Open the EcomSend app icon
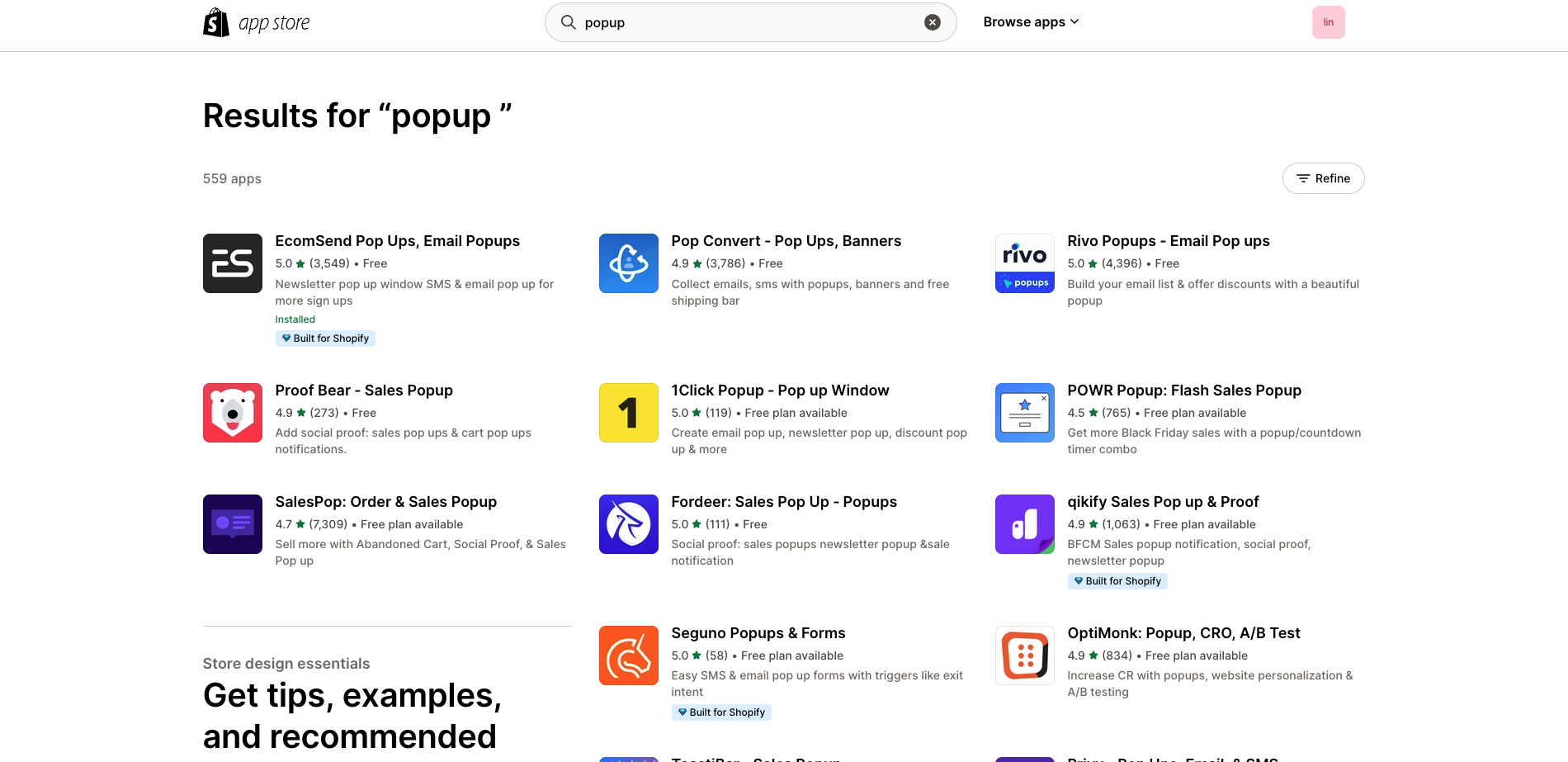The width and height of the screenshot is (1568, 762). click(233, 263)
